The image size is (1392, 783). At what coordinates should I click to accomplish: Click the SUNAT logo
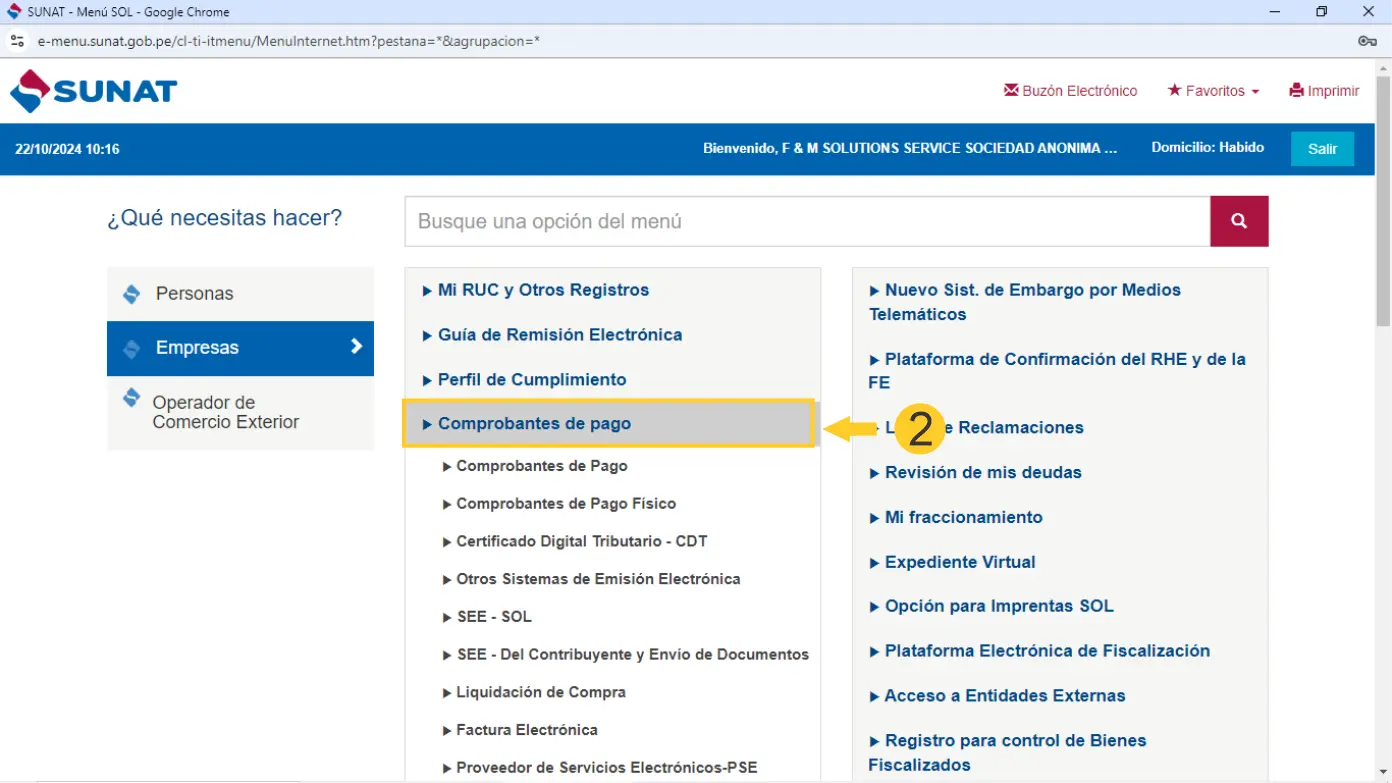point(93,91)
